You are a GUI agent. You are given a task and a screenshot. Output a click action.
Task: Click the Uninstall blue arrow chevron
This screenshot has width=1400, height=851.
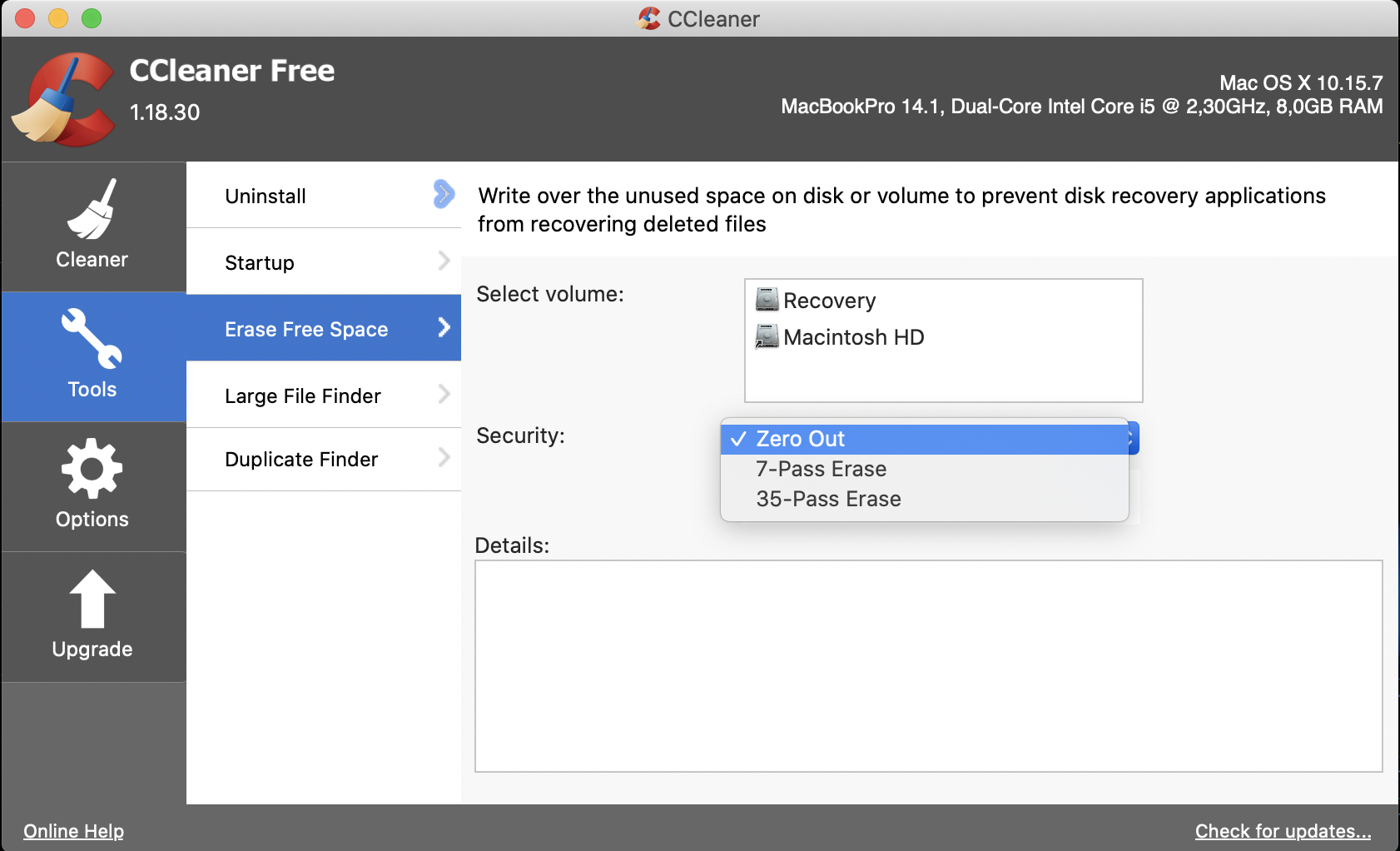444,195
